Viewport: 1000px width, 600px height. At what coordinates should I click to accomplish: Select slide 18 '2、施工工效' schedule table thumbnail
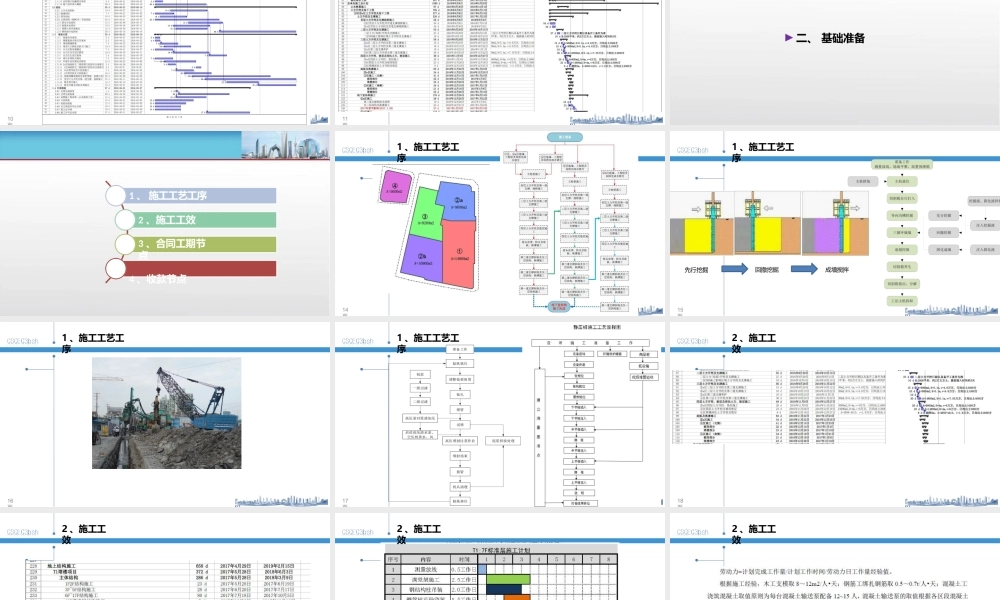(x=835, y=414)
